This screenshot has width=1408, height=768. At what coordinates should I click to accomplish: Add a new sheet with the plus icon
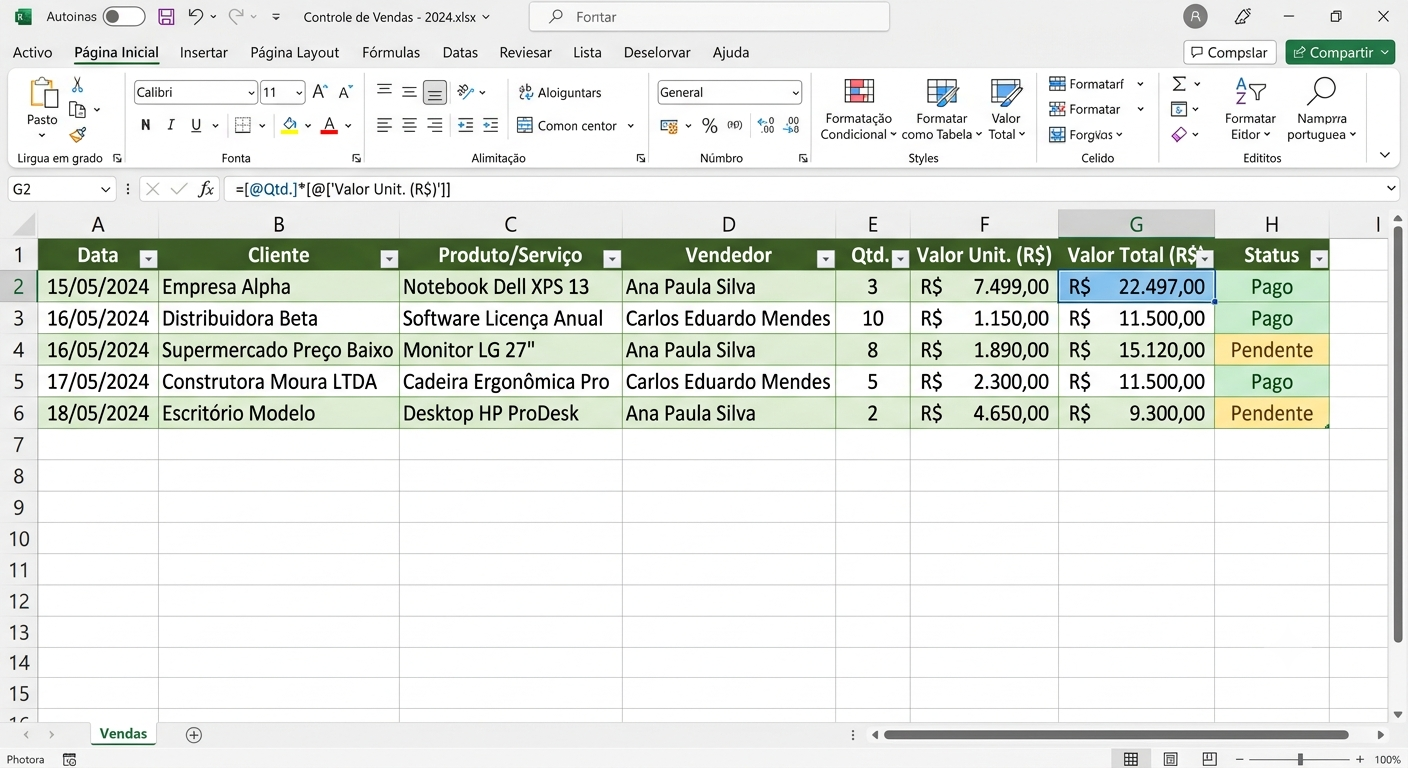[x=194, y=735]
